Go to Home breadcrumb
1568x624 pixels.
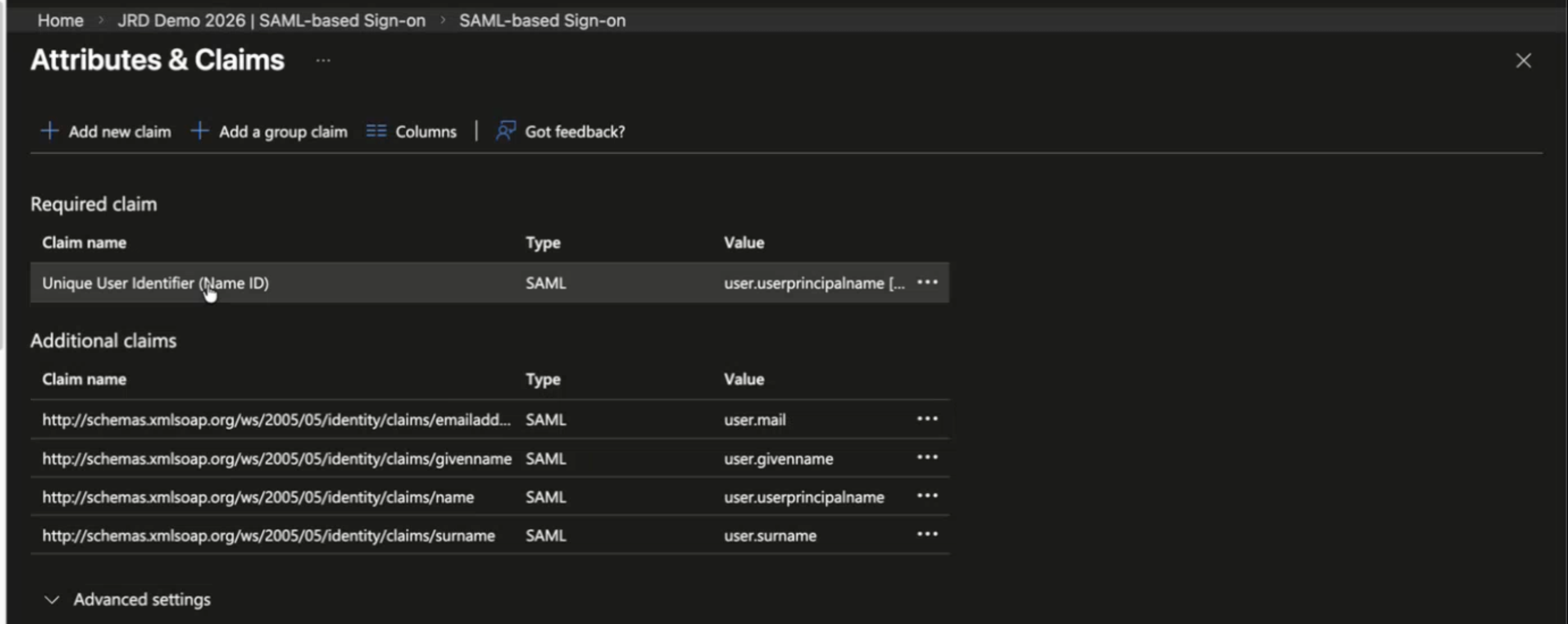60,20
